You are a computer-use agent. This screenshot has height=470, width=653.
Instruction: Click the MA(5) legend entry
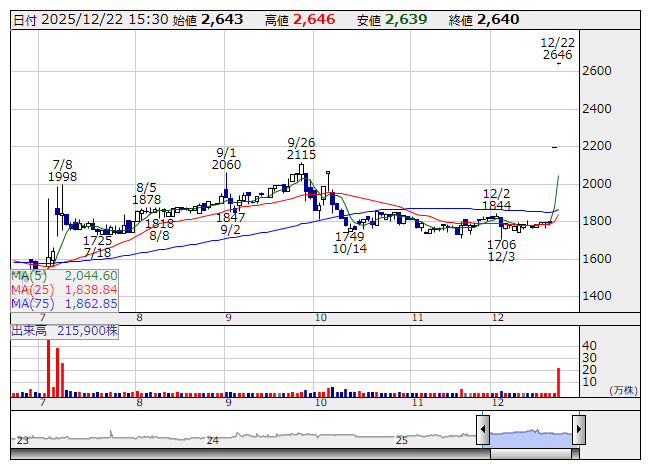(x=64, y=276)
